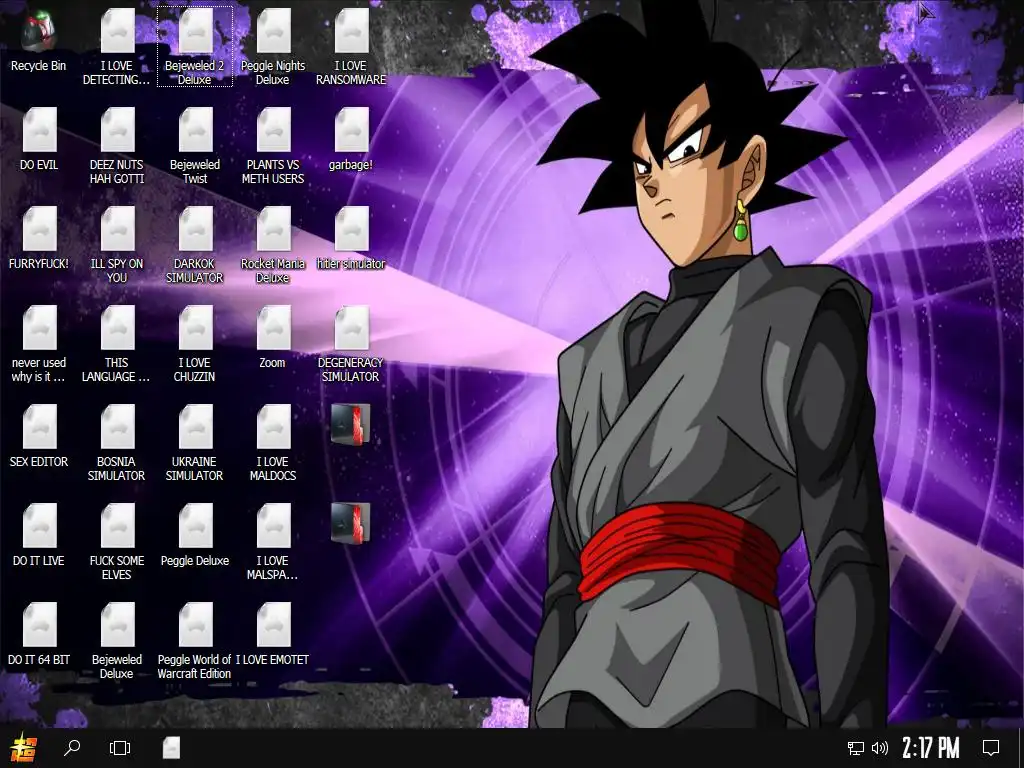Click the Bejeweled 2 Deluxe shortcut
This screenshot has width=1024, height=768.
195,47
